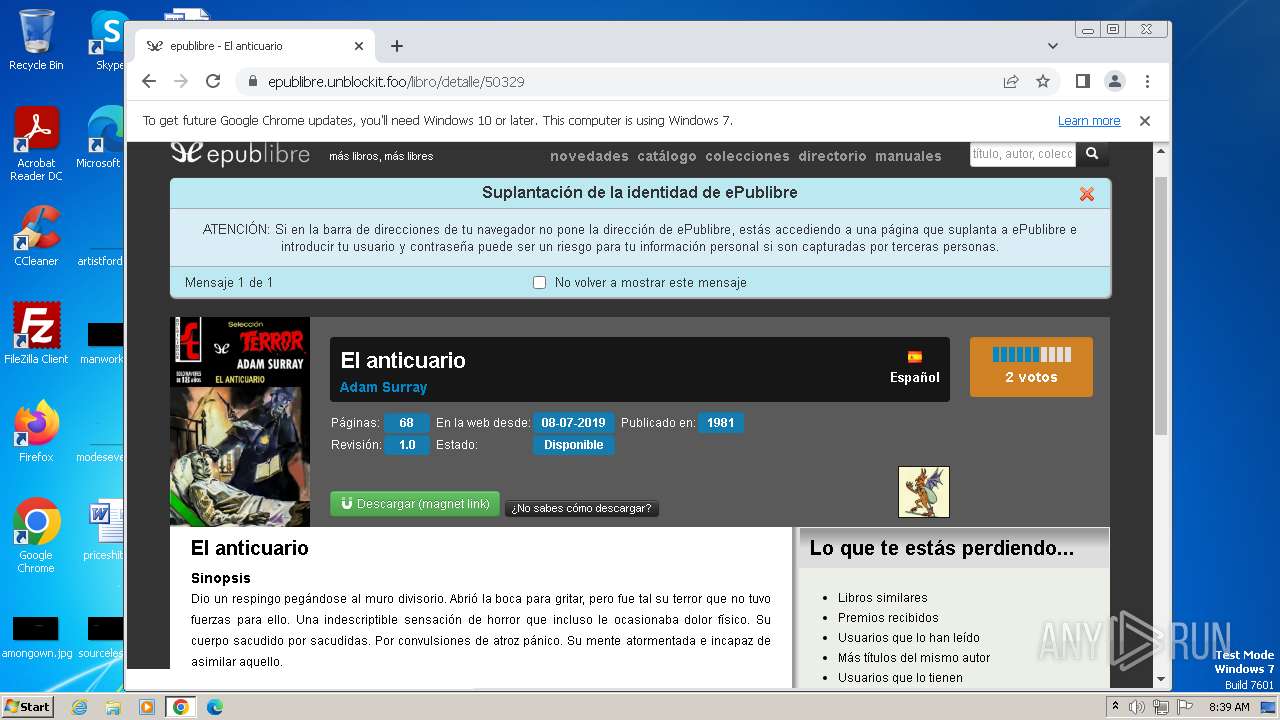Click the revision 1.0 badge
Image resolution: width=1280 pixels, height=720 pixels.
406,445
